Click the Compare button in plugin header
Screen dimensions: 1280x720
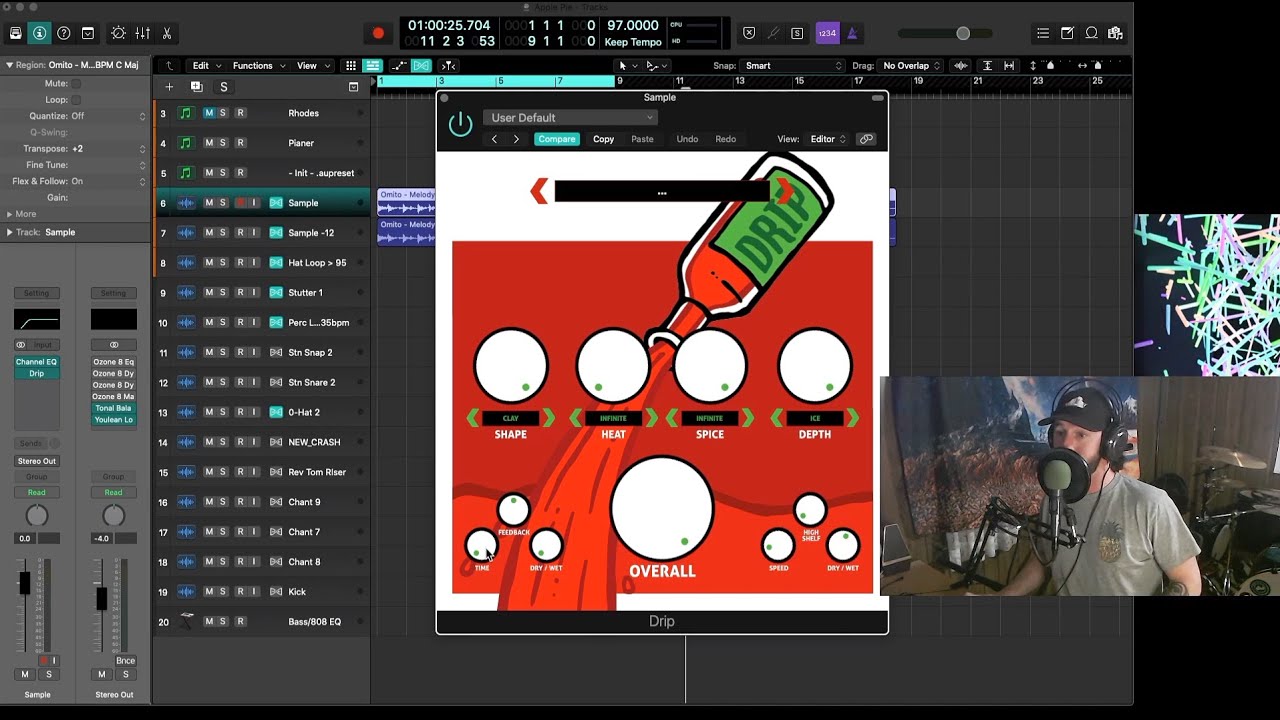557,139
